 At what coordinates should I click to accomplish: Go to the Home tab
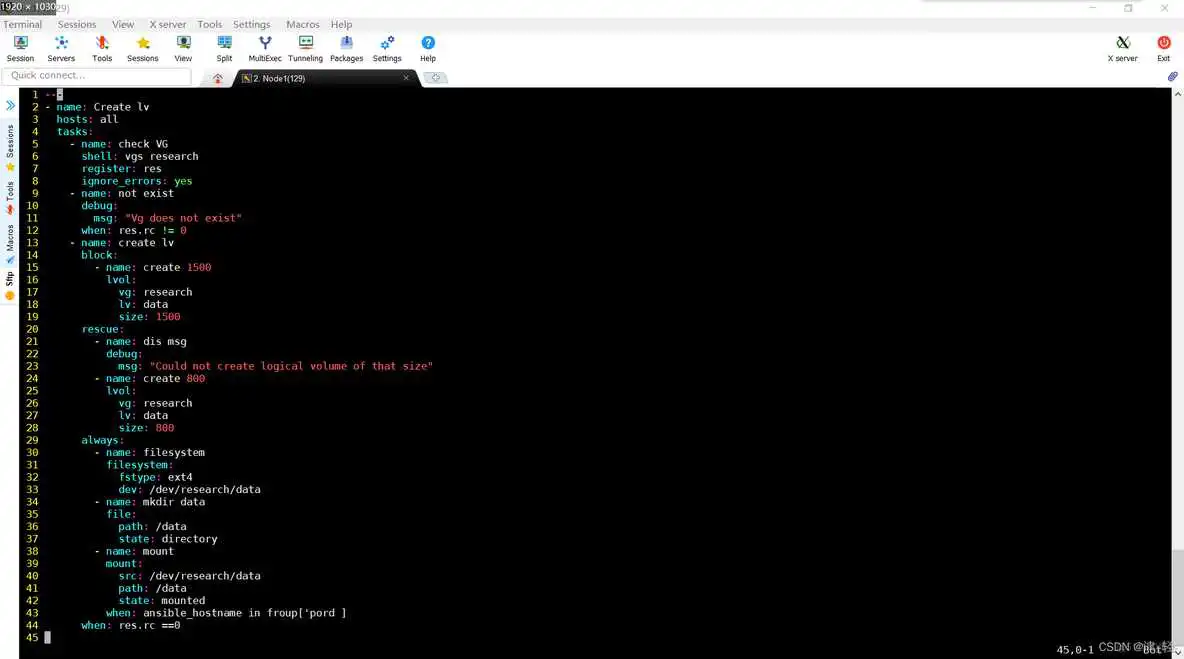(217, 78)
